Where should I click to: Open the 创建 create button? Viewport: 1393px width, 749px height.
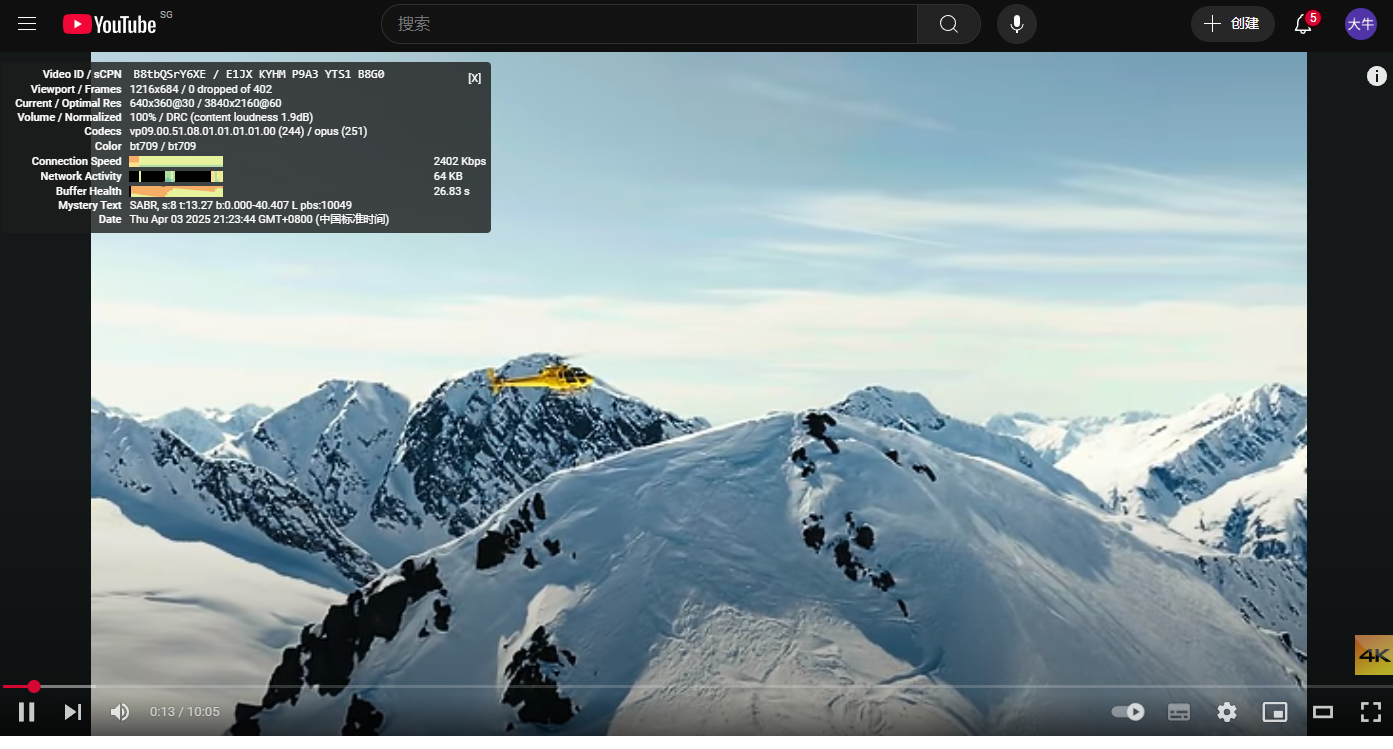point(1232,24)
